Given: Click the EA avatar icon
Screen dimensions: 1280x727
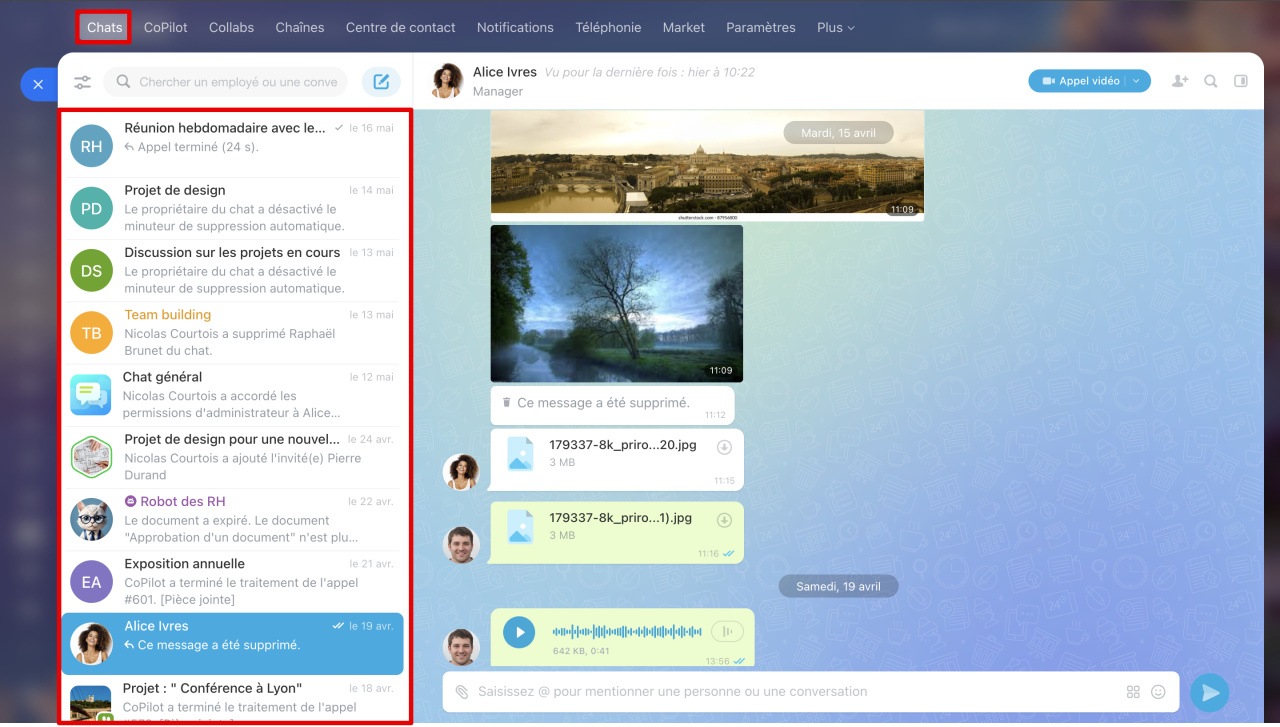Looking at the screenshot, I should pos(91,581).
